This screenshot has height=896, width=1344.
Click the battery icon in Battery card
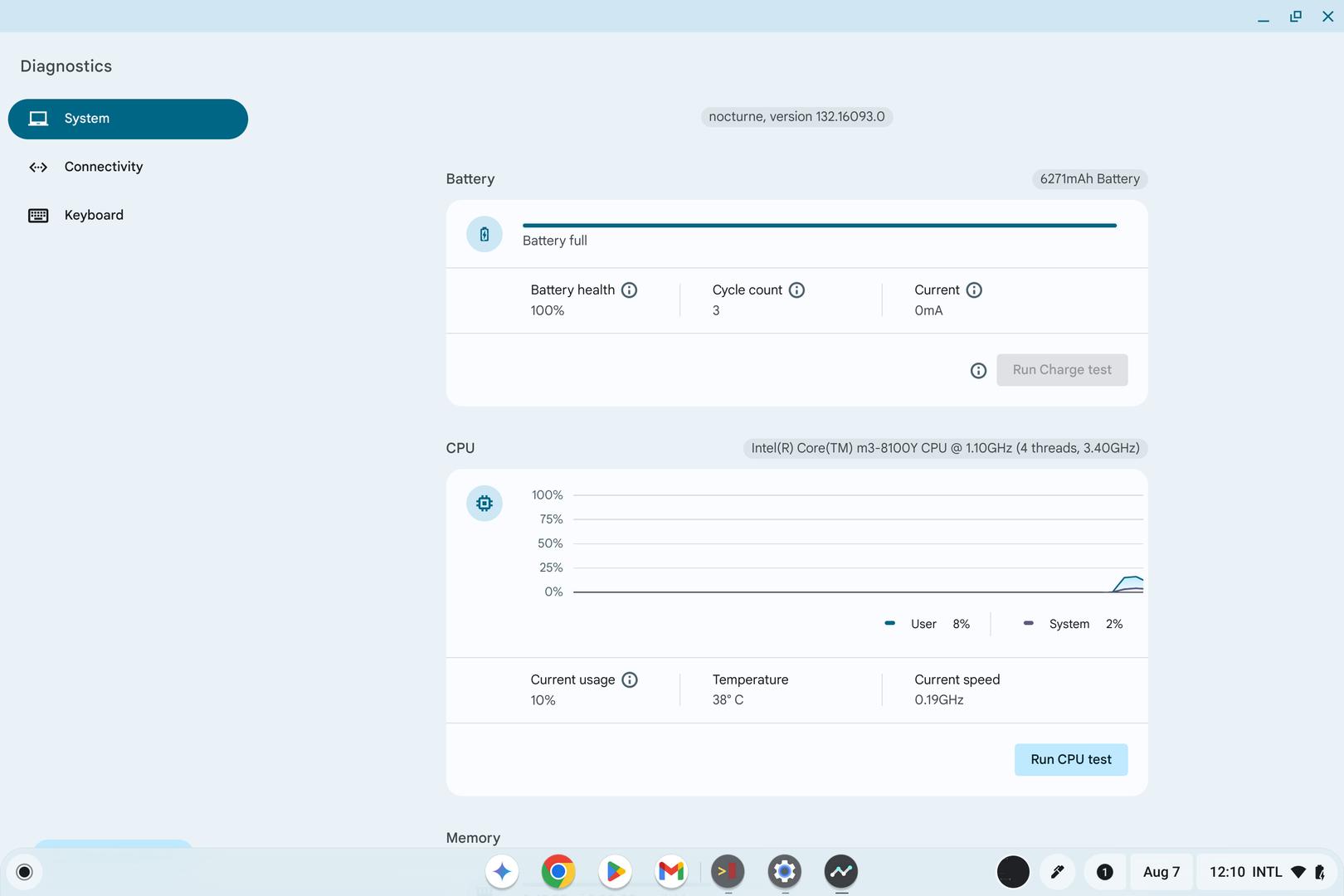coord(485,235)
